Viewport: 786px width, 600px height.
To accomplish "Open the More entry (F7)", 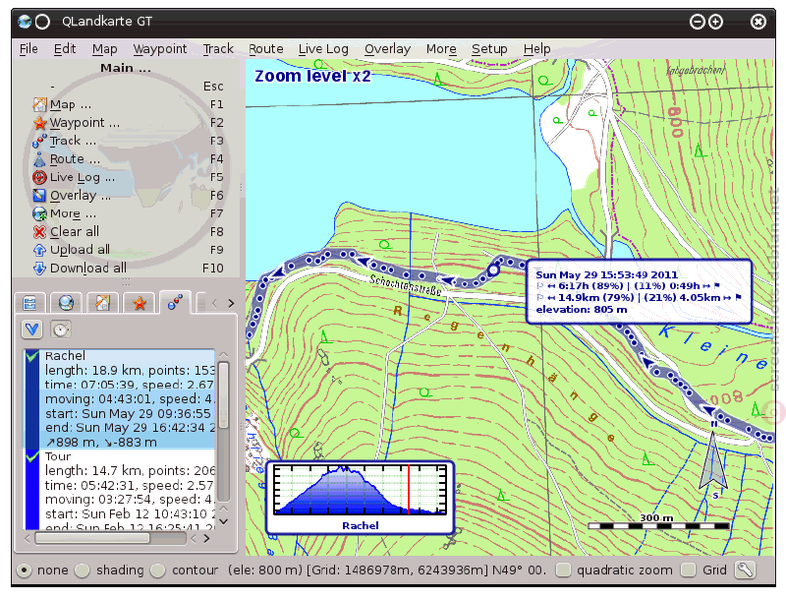I will [x=128, y=214].
